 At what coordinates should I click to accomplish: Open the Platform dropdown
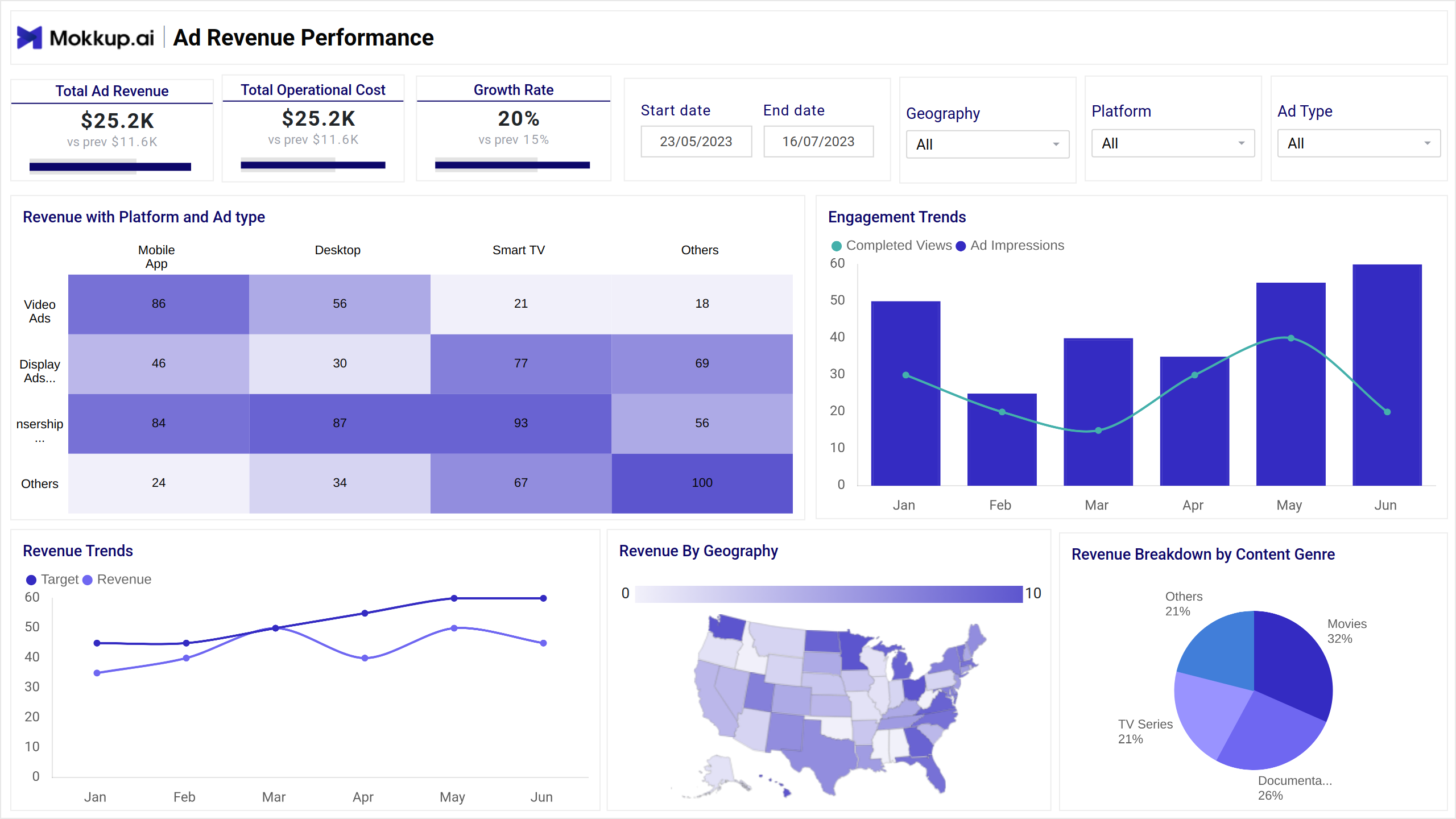click(1173, 143)
